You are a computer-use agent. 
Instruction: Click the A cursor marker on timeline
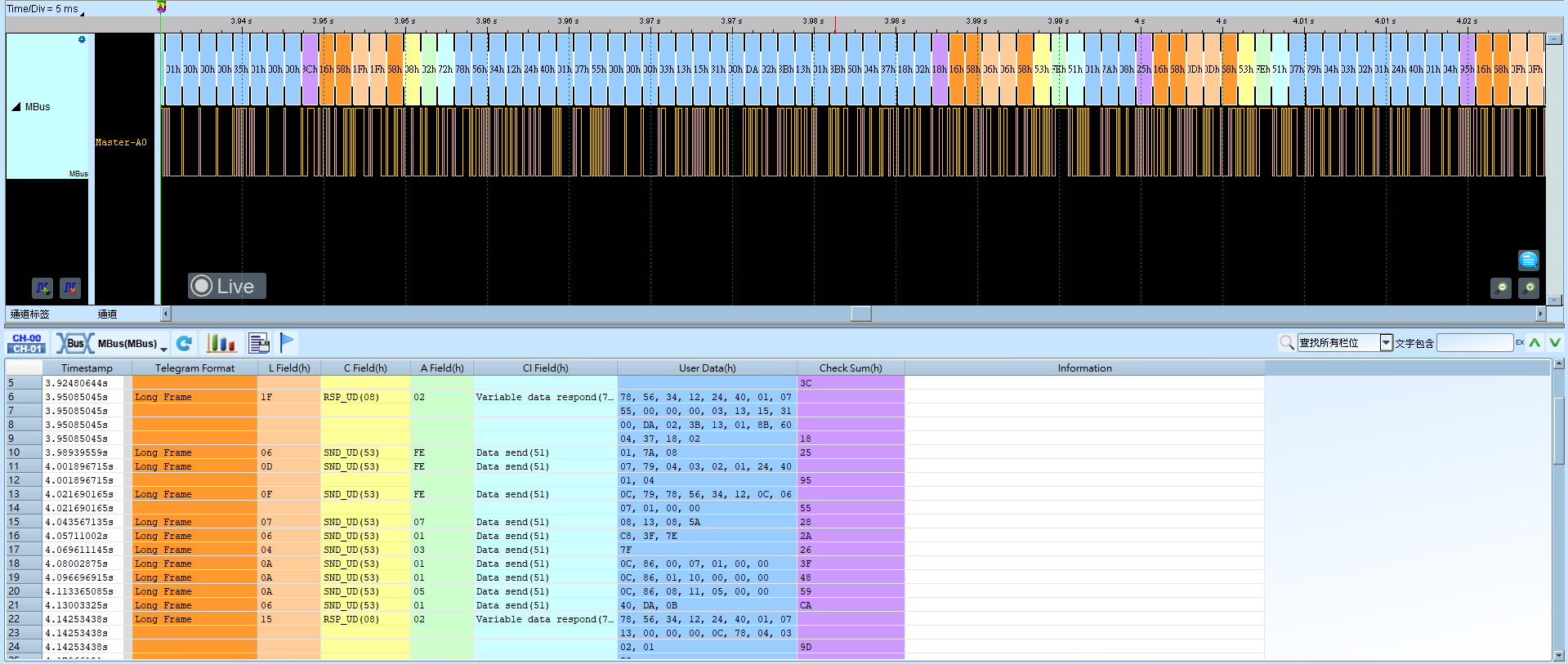click(161, 7)
